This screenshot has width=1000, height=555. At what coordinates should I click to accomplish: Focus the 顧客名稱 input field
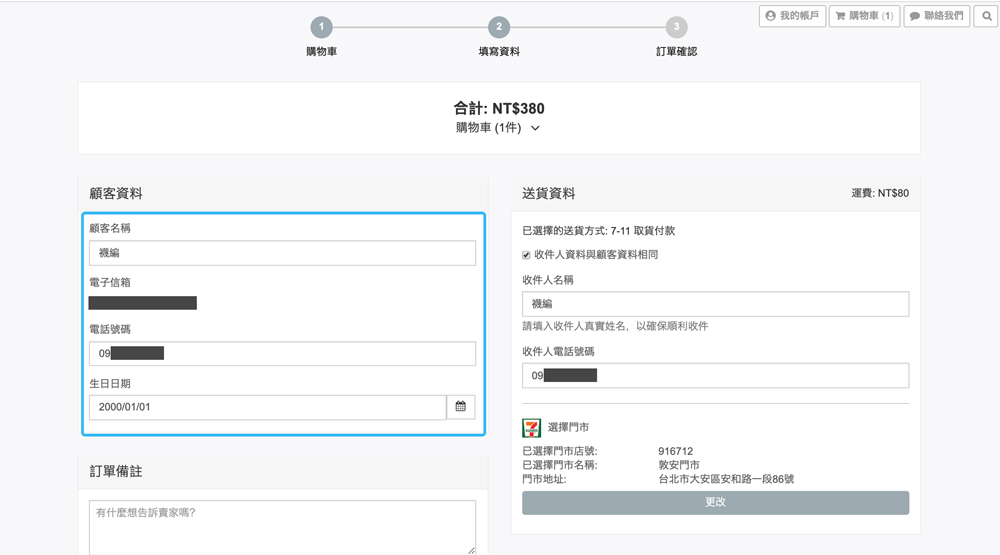(283, 253)
